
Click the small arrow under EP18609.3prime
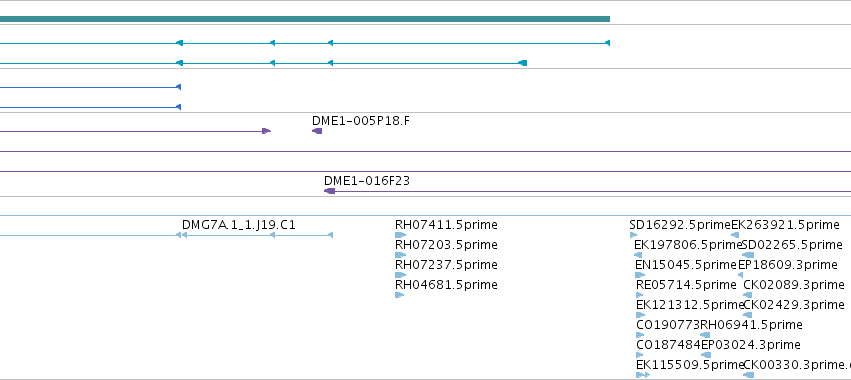[740, 275]
